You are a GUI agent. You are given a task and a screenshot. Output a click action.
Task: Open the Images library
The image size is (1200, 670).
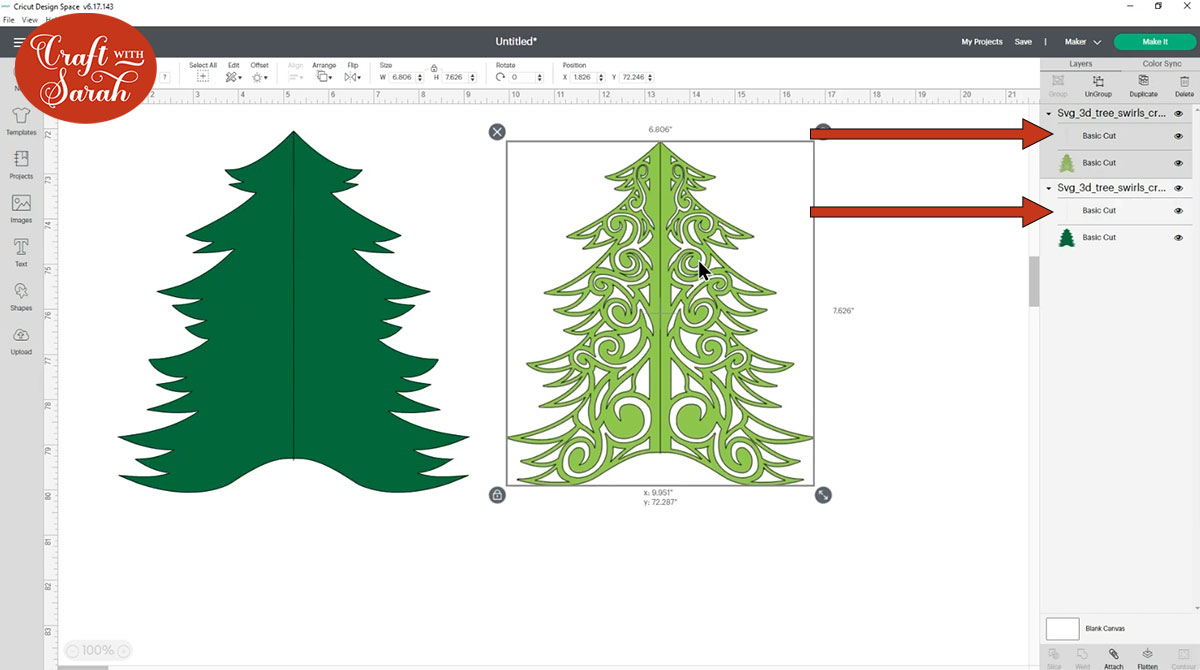pyautogui.click(x=21, y=209)
